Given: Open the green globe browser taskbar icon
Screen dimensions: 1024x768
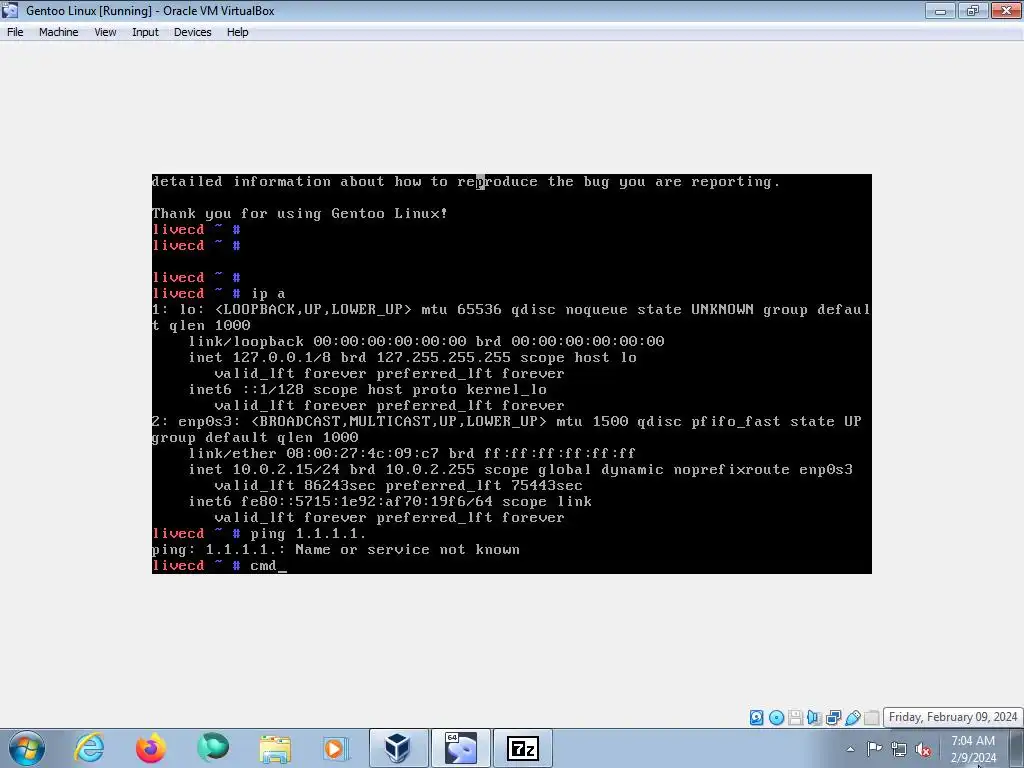Looking at the screenshot, I should (x=213, y=748).
